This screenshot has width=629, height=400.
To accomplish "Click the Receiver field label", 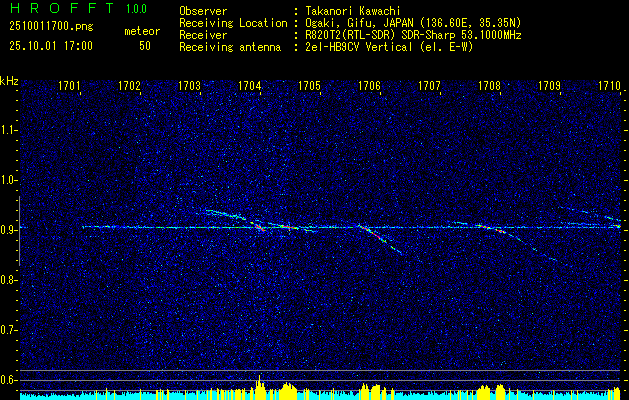I will [x=203, y=35].
